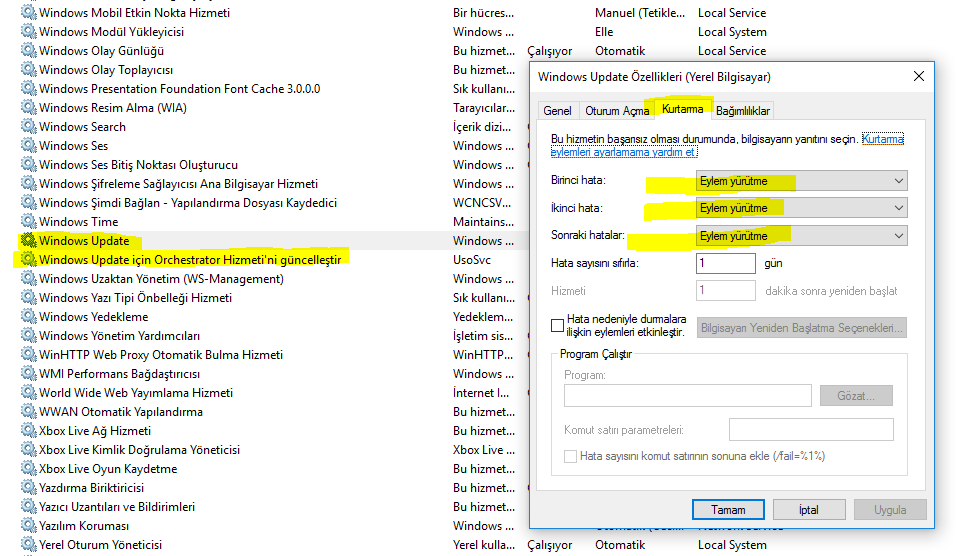Open the Birinci hata dropdown

point(801,181)
